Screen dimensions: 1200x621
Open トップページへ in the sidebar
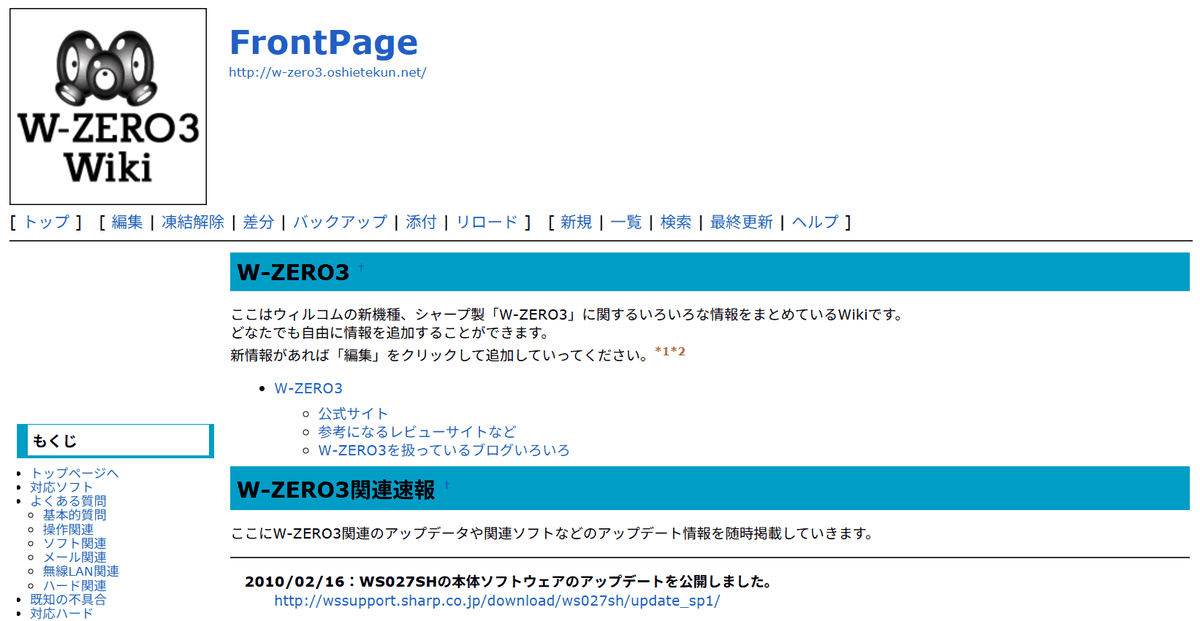(75, 473)
